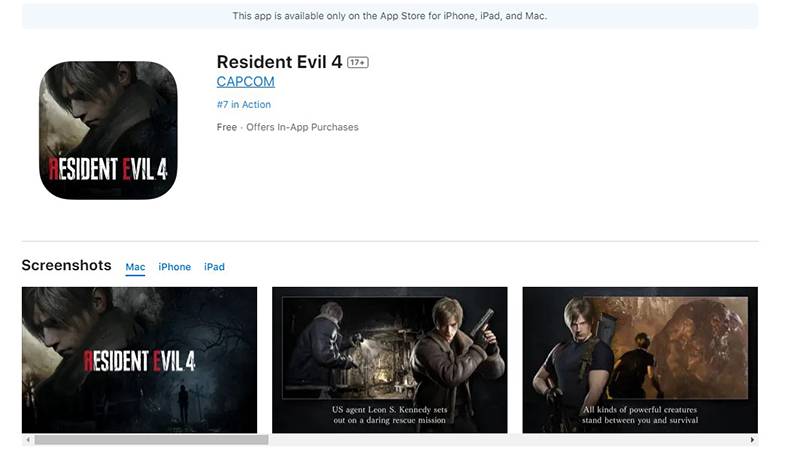Click the scrollbar right arrow
The image size is (800, 450).
click(752, 440)
